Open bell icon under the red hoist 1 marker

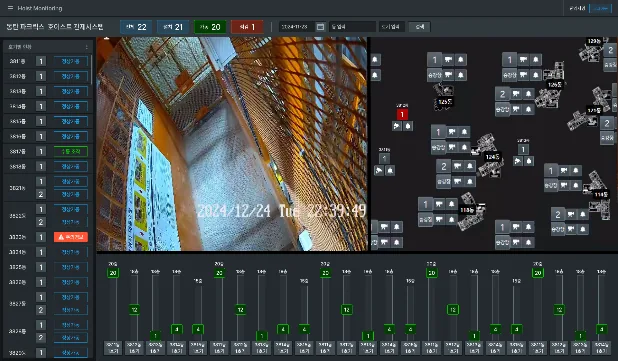408,126
